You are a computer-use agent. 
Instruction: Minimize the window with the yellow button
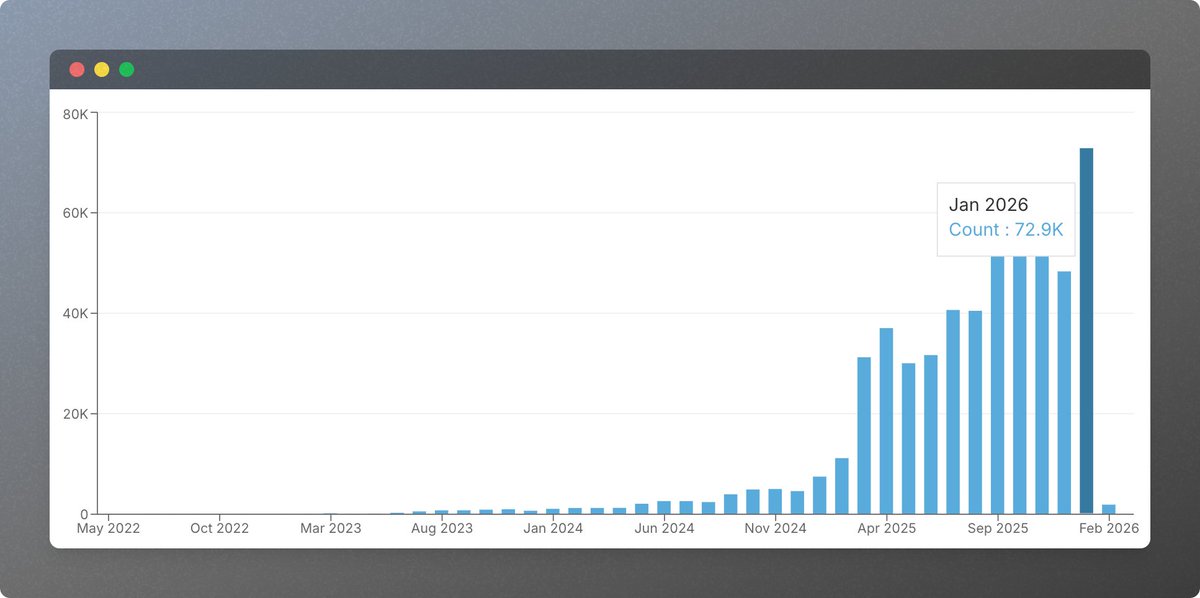pos(102,70)
